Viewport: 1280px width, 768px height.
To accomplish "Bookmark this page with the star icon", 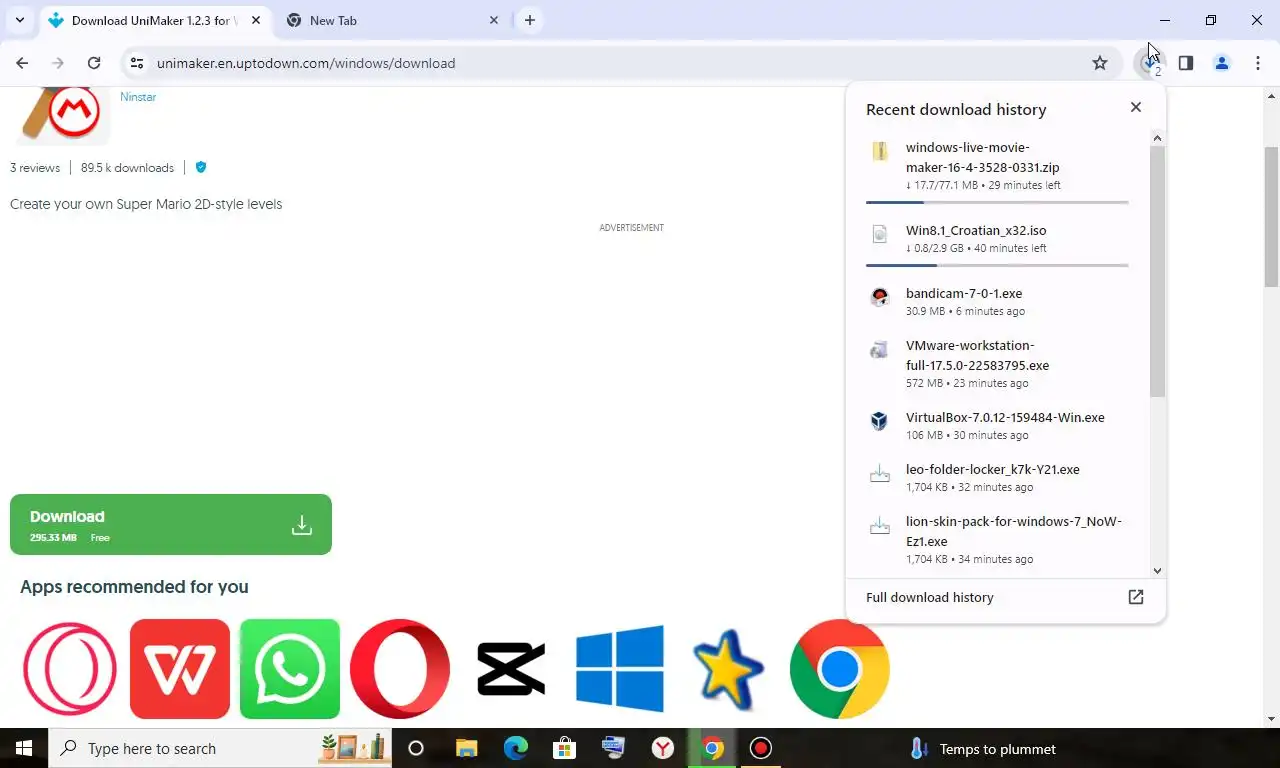I will 1100,63.
